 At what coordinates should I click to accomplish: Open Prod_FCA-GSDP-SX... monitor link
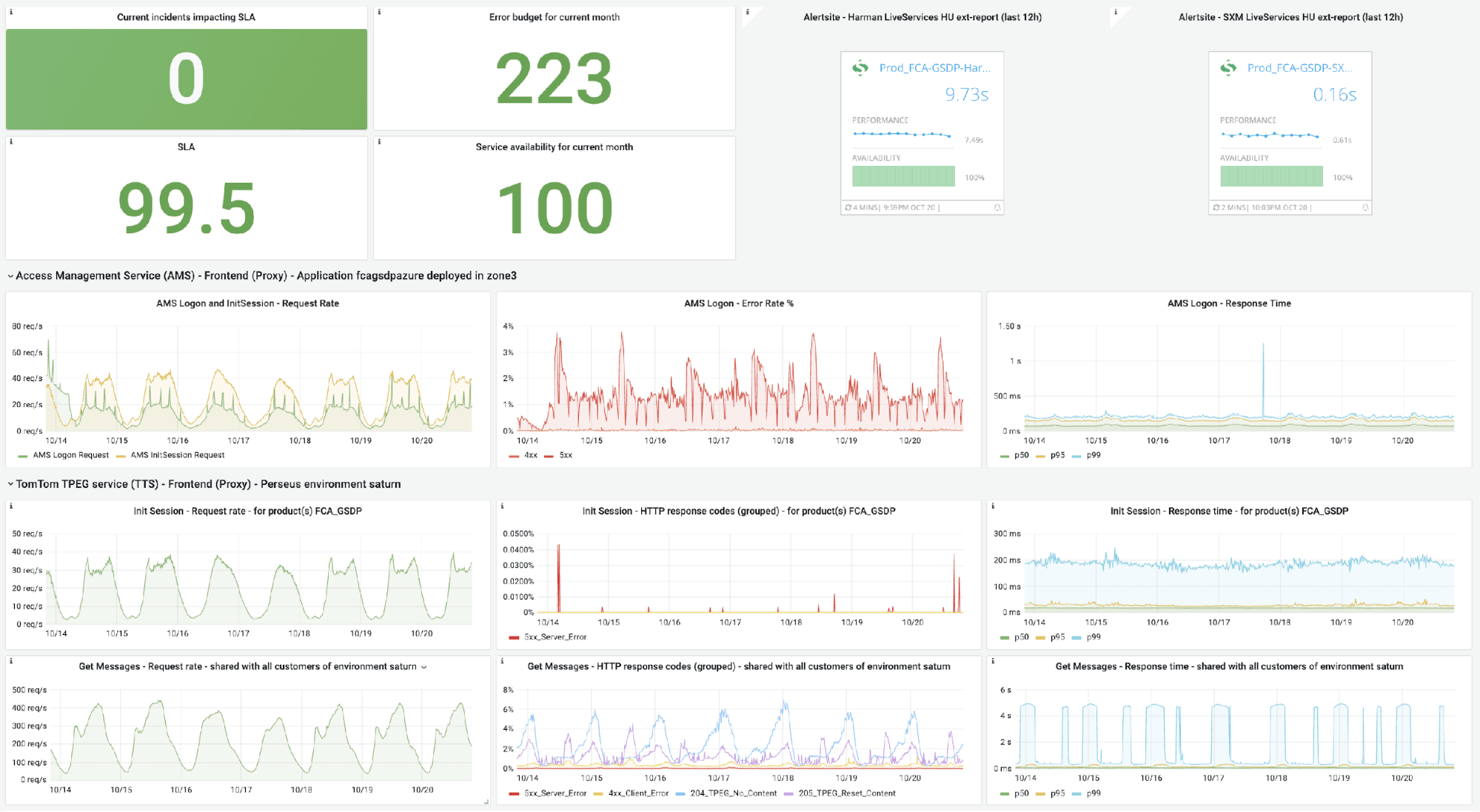click(x=1299, y=68)
